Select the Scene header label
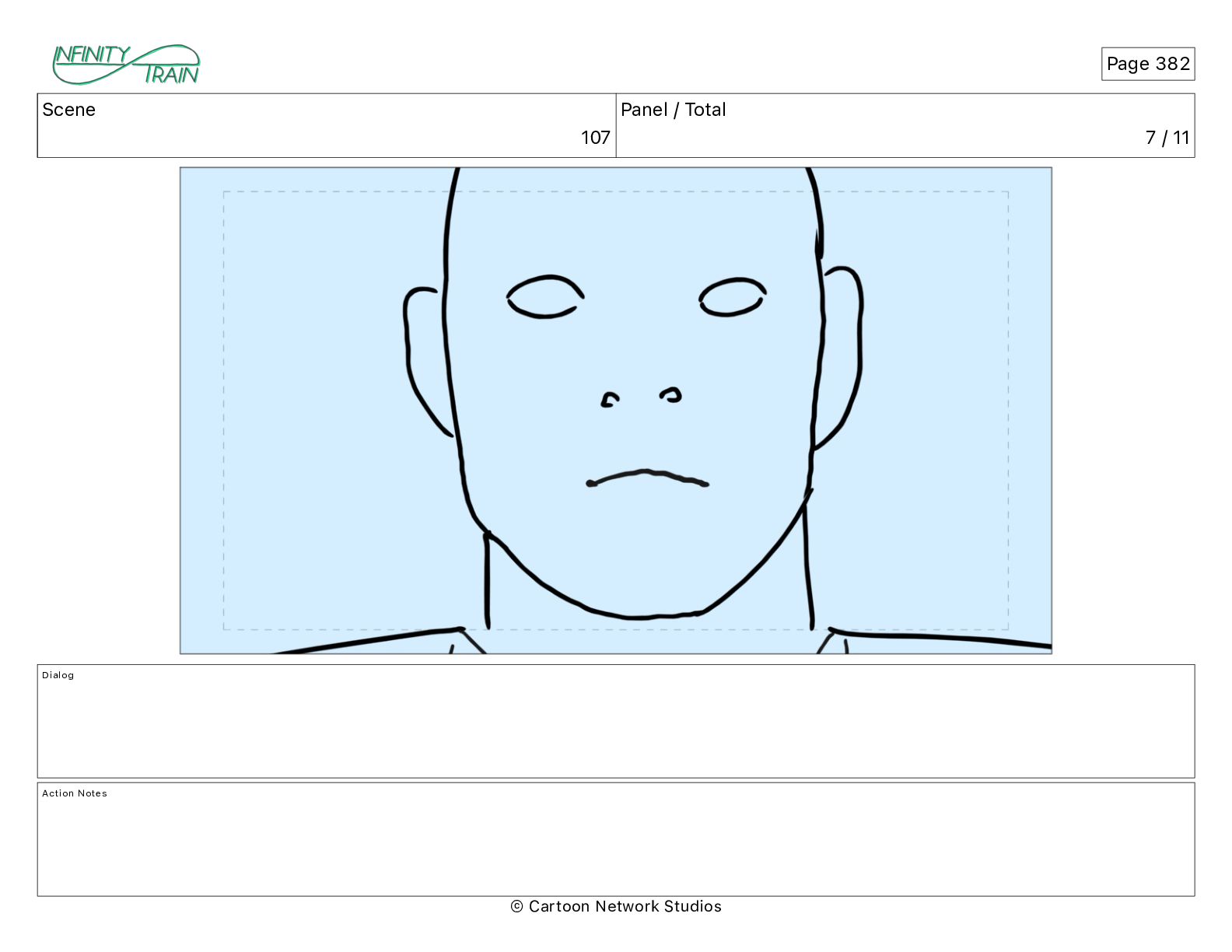 (x=68, y=110)
